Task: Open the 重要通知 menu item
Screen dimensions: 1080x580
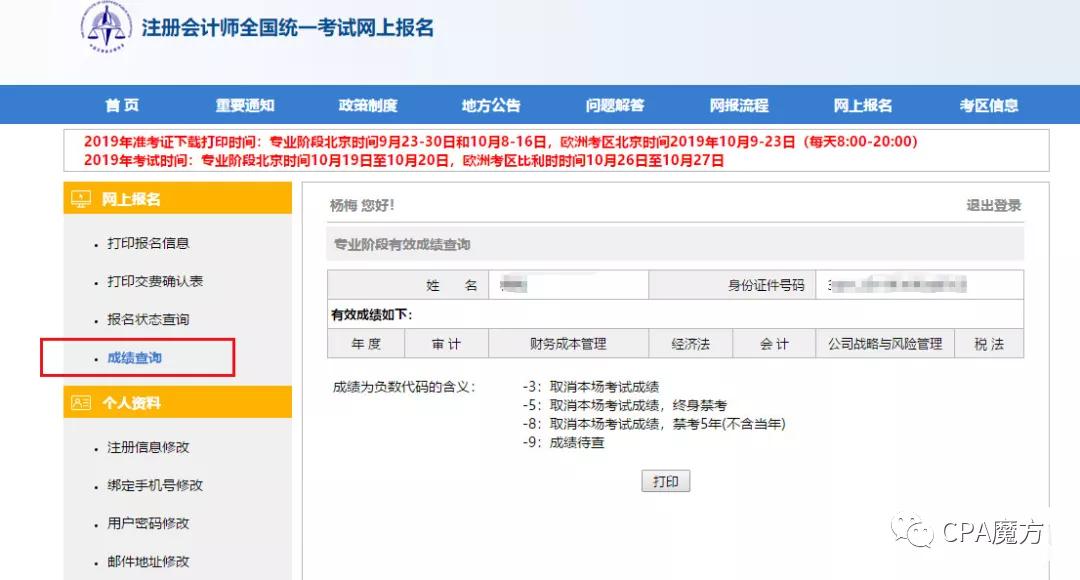Action: coord(245,105)
